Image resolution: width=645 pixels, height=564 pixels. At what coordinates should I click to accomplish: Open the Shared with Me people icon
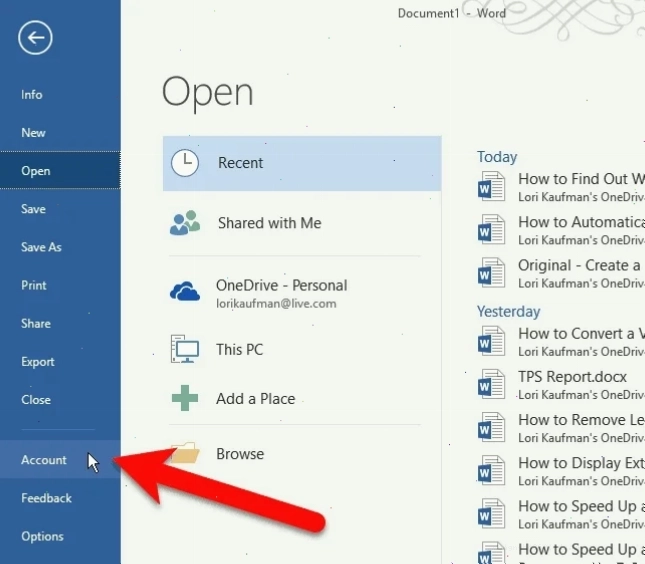(x=185, y=223)
